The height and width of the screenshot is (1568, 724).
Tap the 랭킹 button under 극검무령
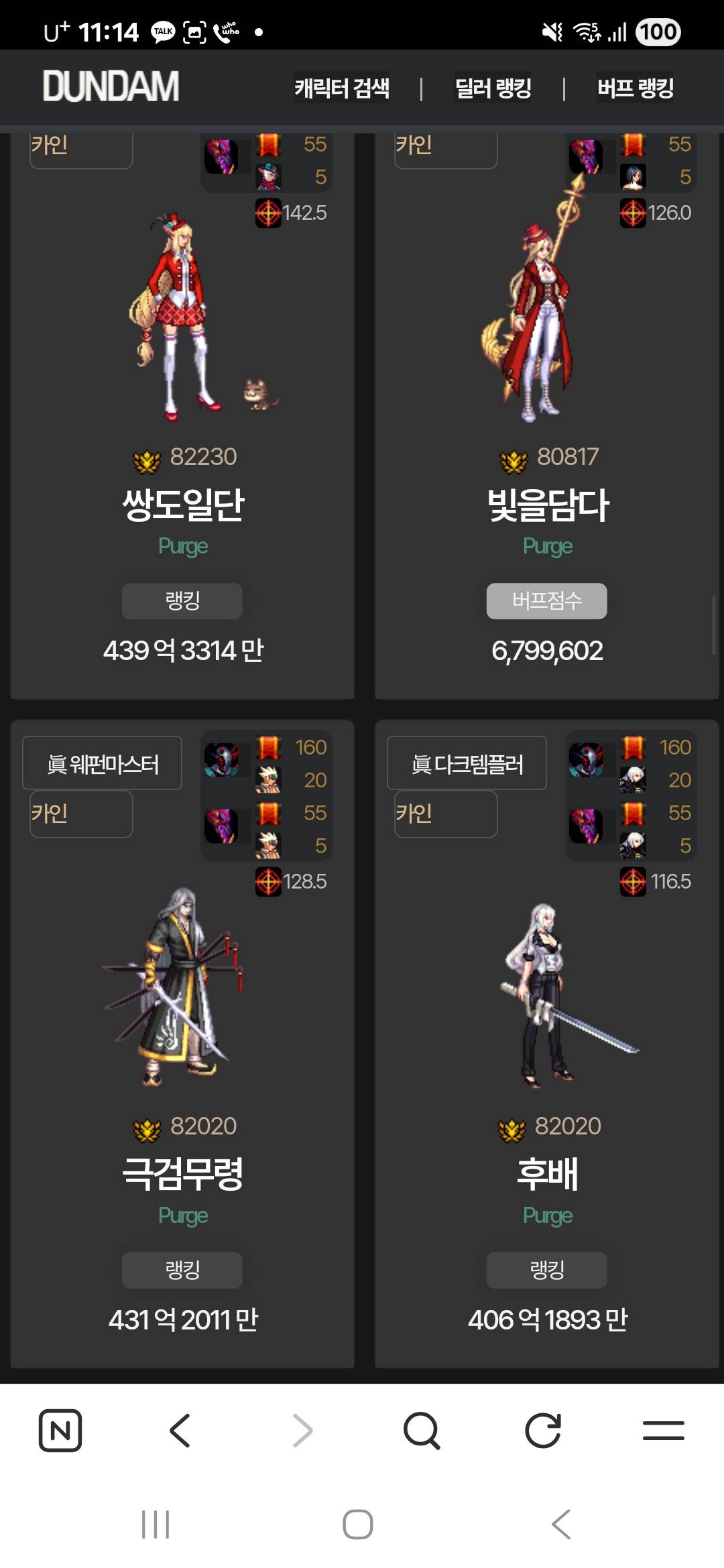coord(182,1270)
